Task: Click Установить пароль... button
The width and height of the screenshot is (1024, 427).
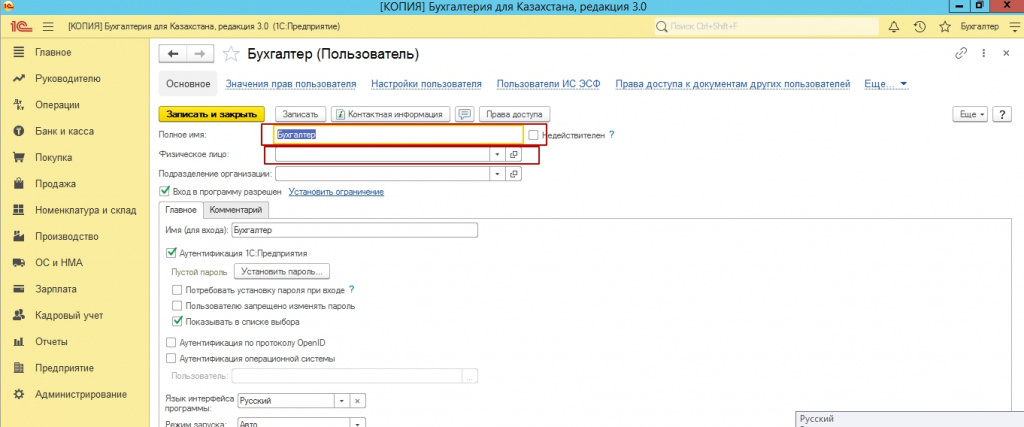Action: coord(282,271)
